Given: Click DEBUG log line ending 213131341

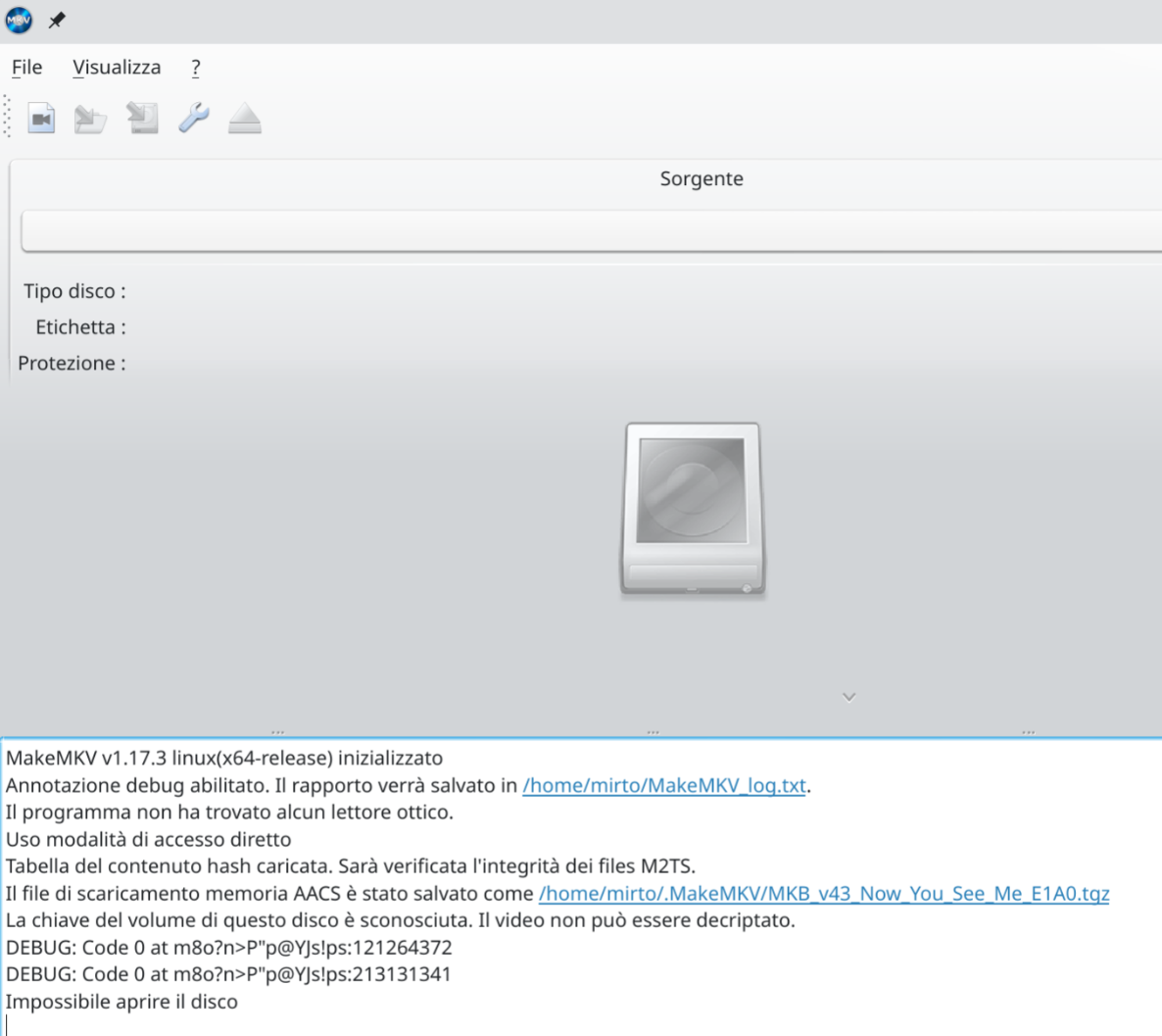Looking at the screenshot, I should coord(228,974).
